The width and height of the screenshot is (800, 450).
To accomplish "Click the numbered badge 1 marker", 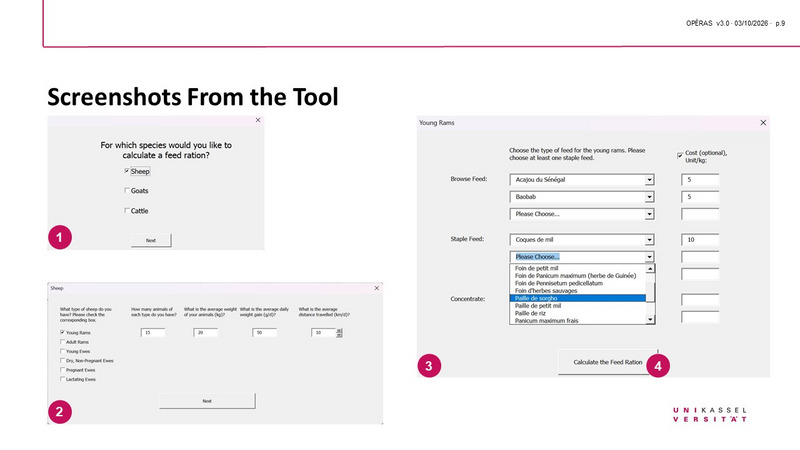I will [62, 238].
